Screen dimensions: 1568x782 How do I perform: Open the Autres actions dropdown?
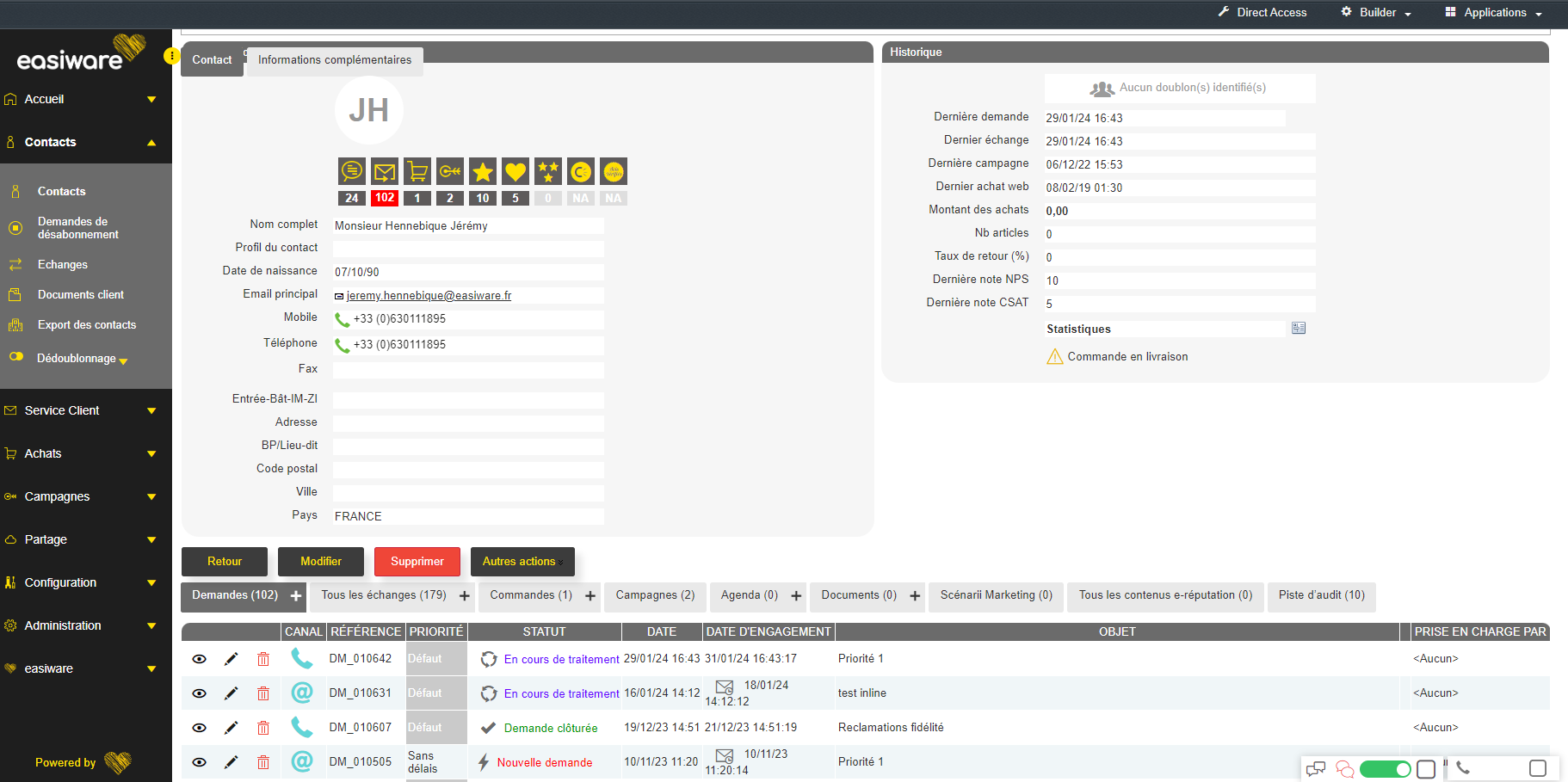pos(522,561)
